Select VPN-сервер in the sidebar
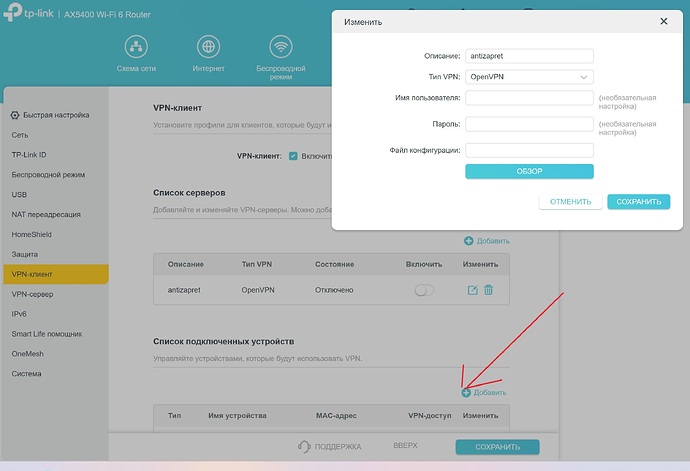This screenshot has width=690, height=471. click(32, 295)
